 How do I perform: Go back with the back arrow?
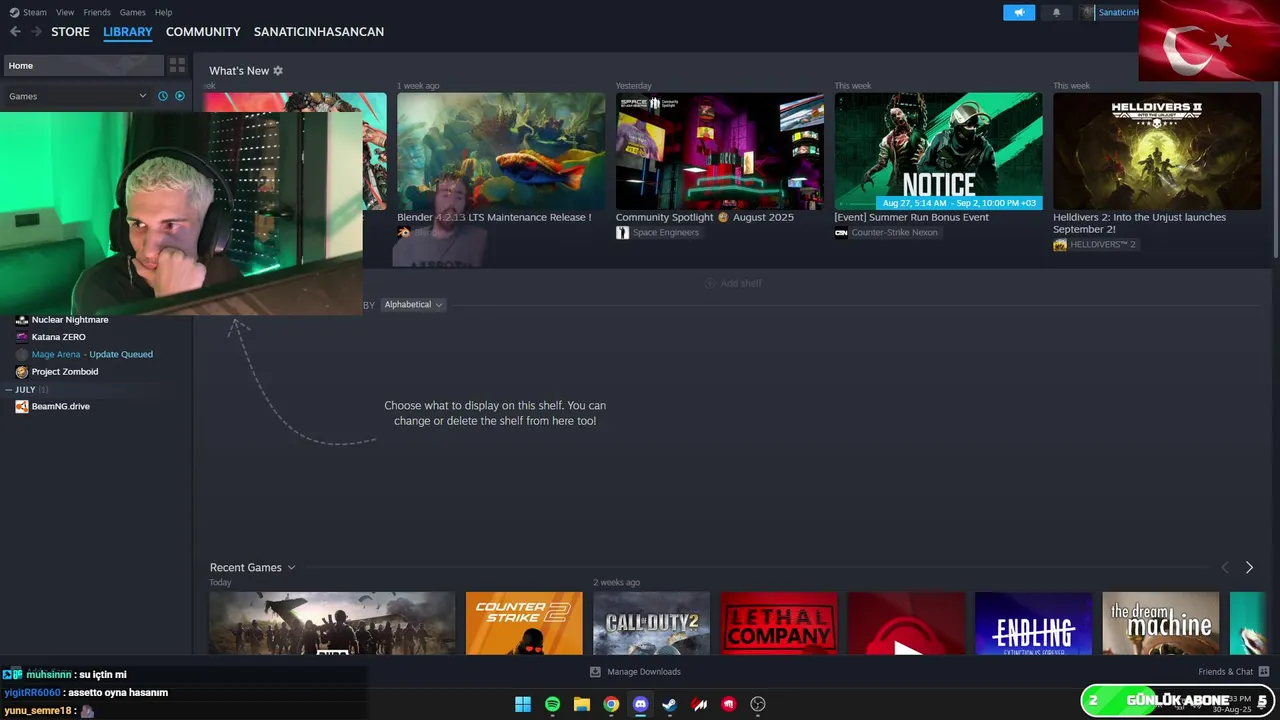(x=15, y=32)
